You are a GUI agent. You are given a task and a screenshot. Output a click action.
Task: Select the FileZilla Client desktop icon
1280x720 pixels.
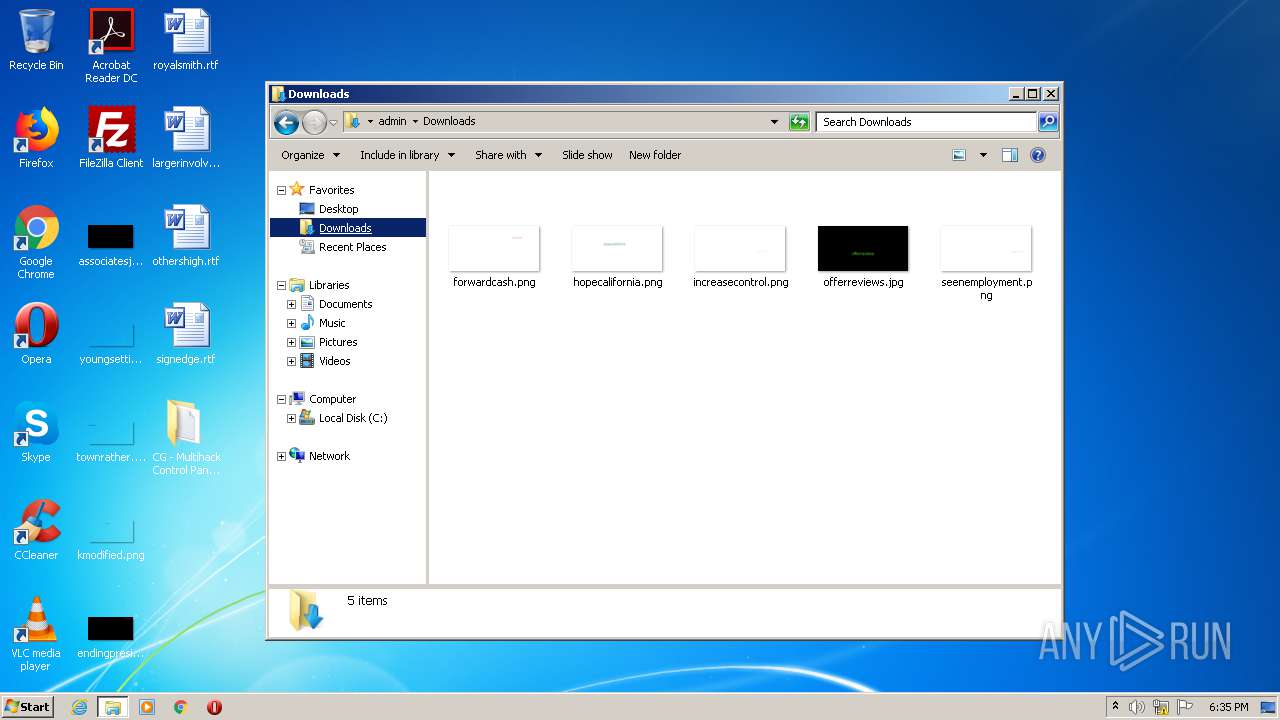(x=111, y=138)
